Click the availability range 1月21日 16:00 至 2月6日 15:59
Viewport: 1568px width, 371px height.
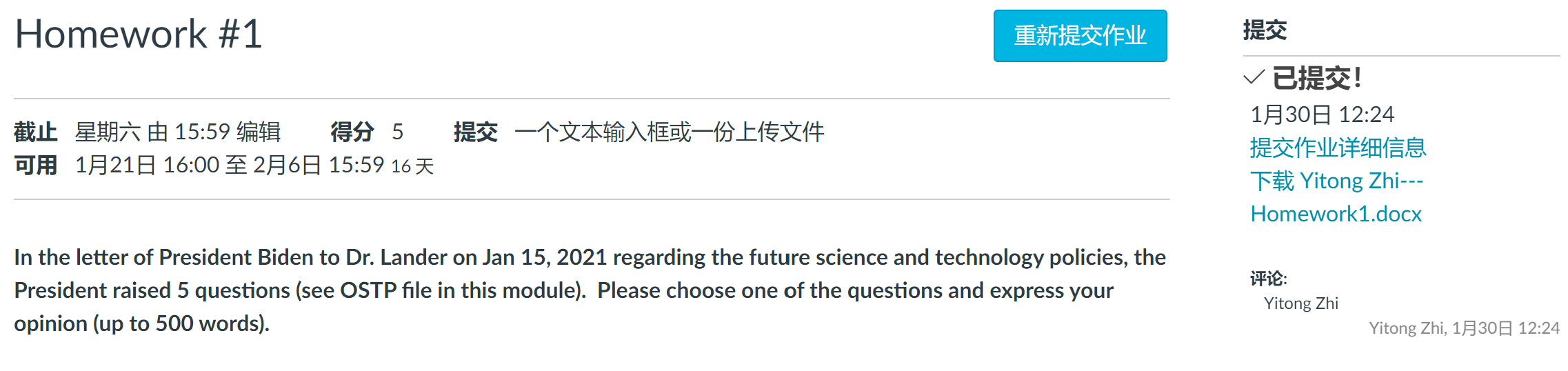pyautogui.click(x=229, y=166)
